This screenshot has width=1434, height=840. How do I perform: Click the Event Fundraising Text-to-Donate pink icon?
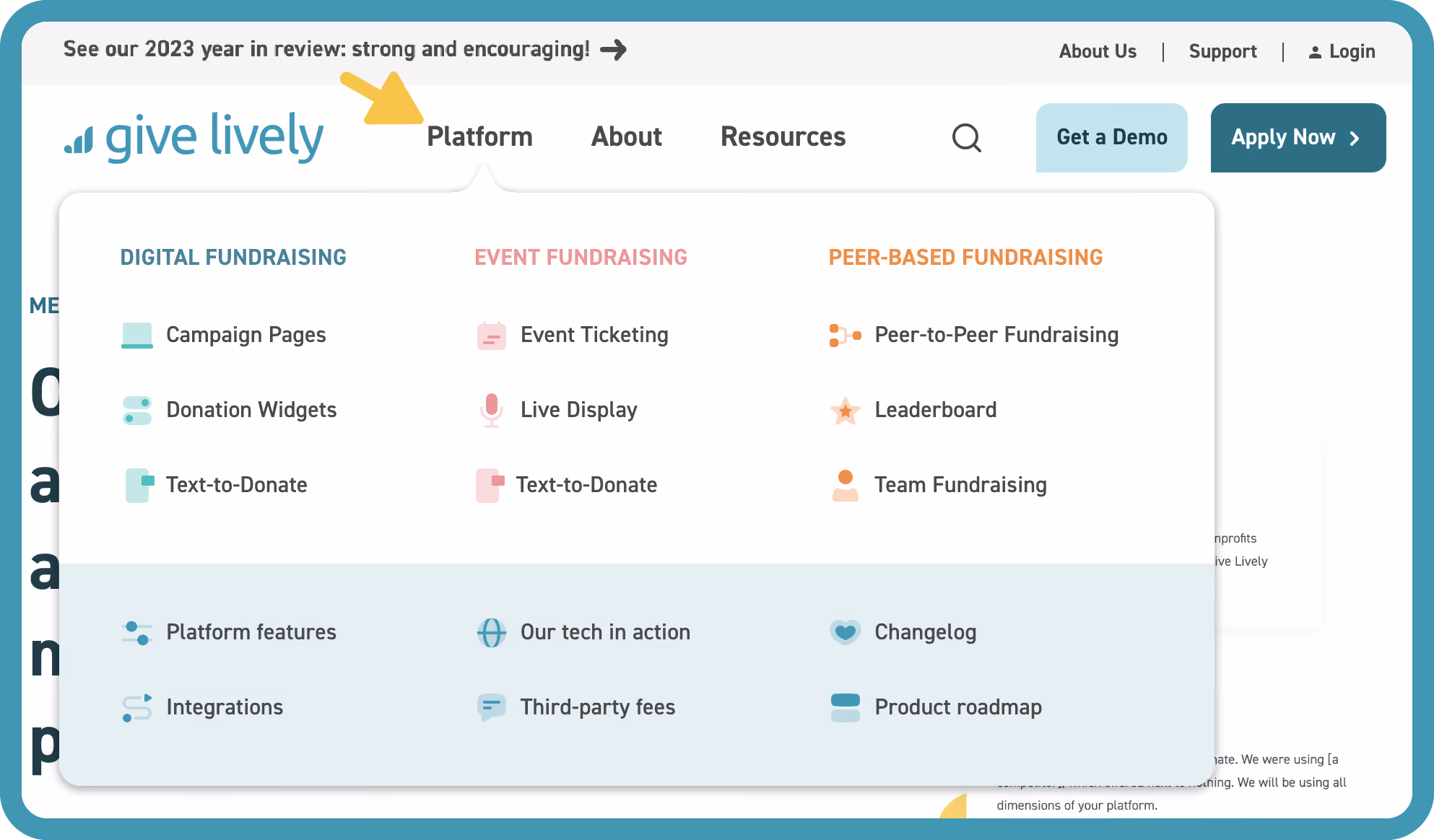click(490, 486)
